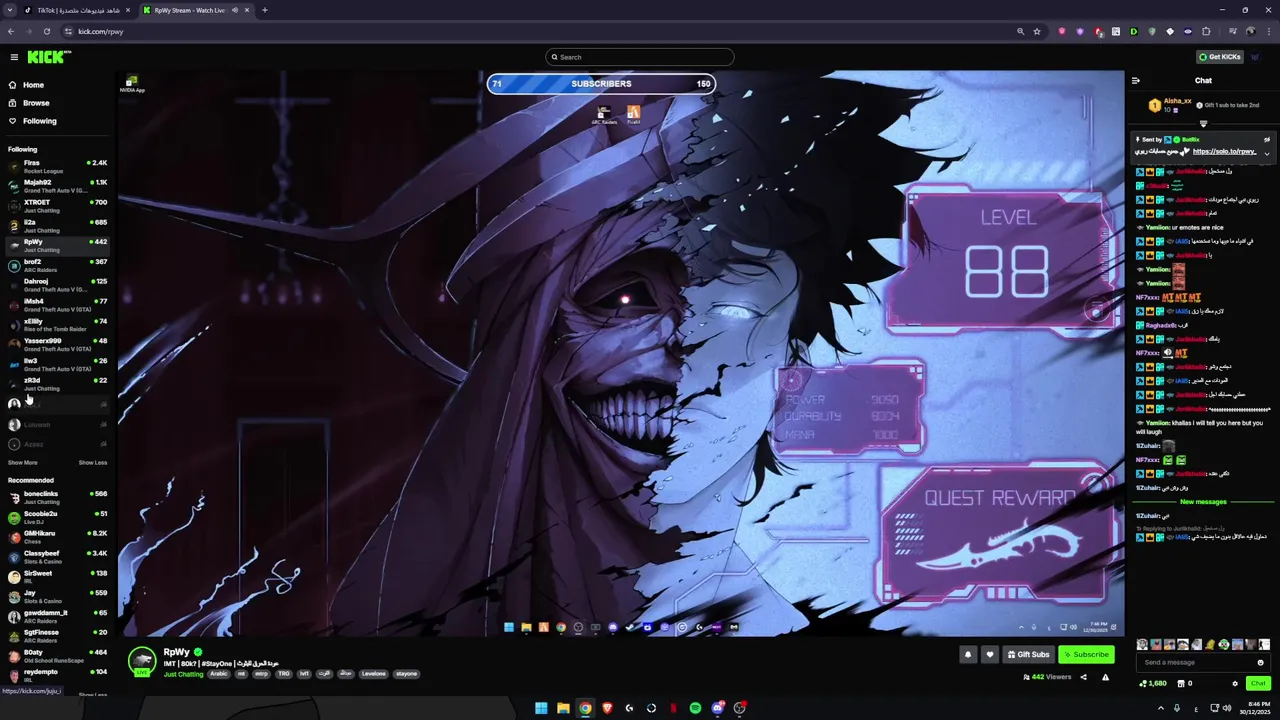Open Firas channel in Following list
Screen dimensions: 1280x720
click(57, 166)
